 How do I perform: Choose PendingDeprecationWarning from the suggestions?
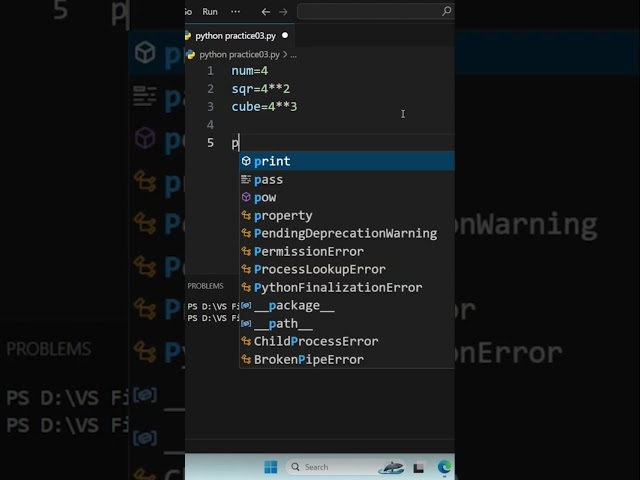[347, 233]
